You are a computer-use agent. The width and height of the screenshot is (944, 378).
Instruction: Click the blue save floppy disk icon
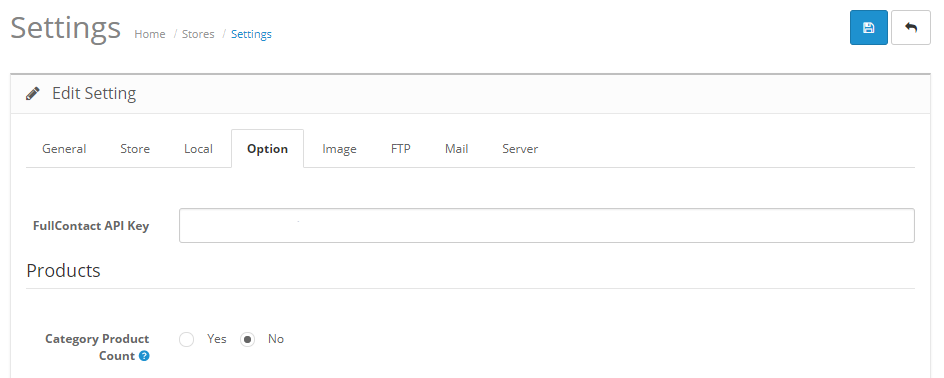coord(868,28)
